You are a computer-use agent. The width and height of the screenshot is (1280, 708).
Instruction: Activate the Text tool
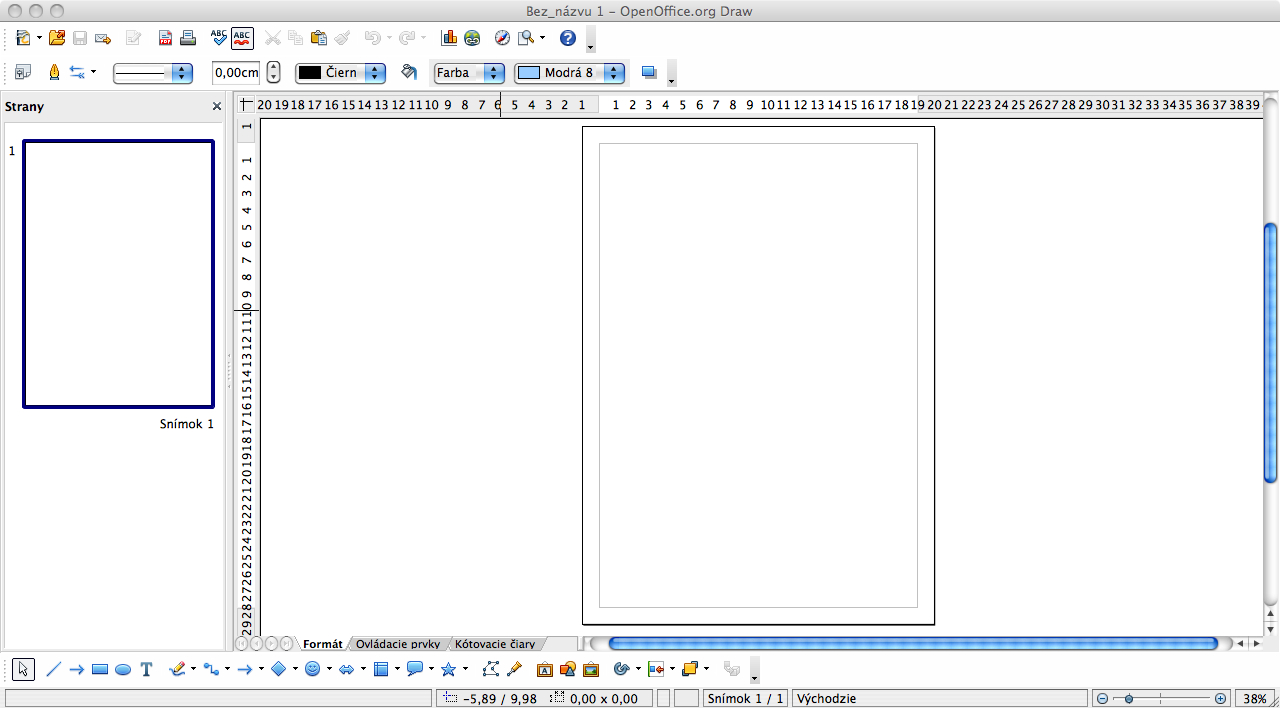click(146, 669)
